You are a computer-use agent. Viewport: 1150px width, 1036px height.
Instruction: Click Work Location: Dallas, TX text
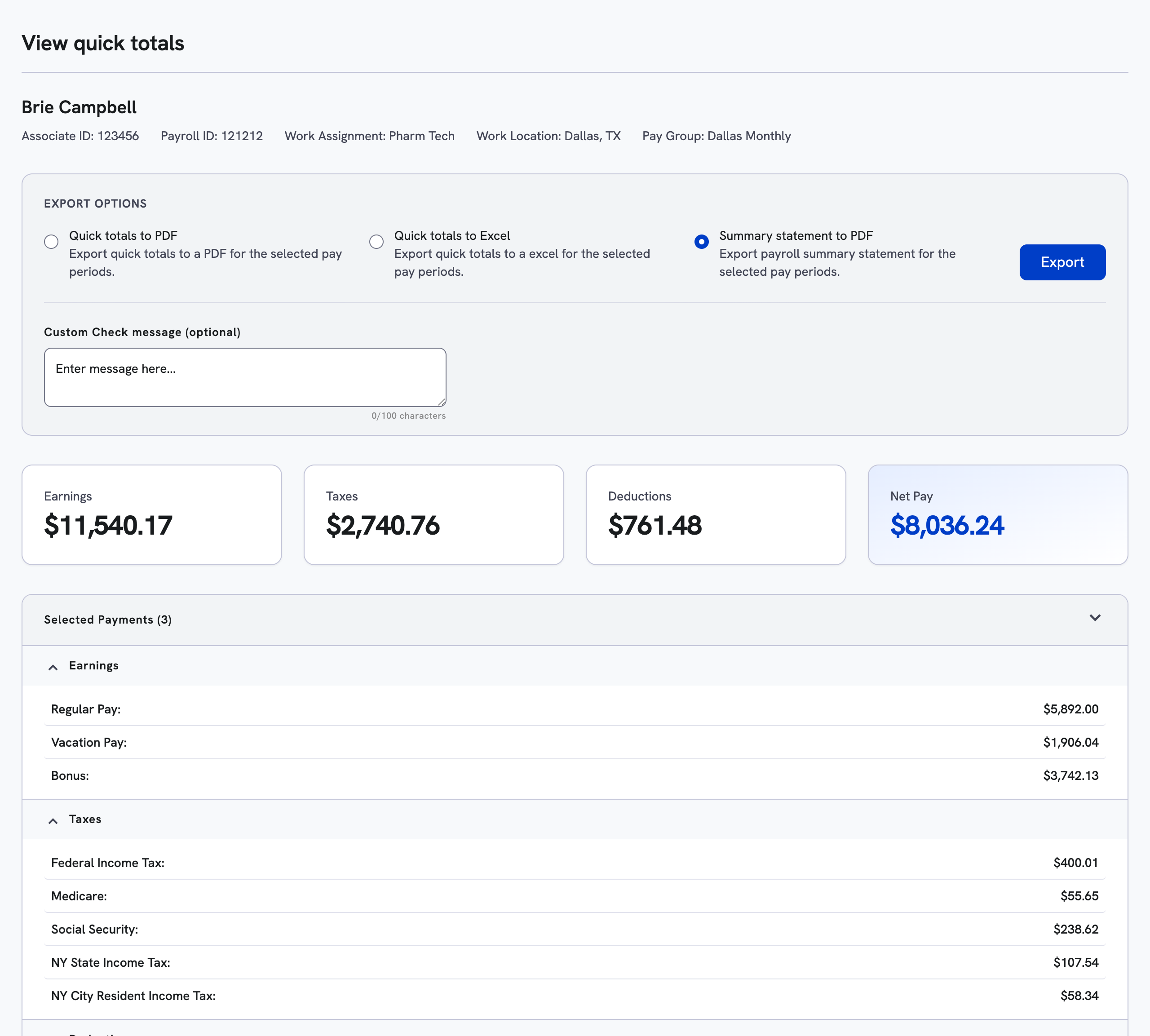click(x=548, y=136)
